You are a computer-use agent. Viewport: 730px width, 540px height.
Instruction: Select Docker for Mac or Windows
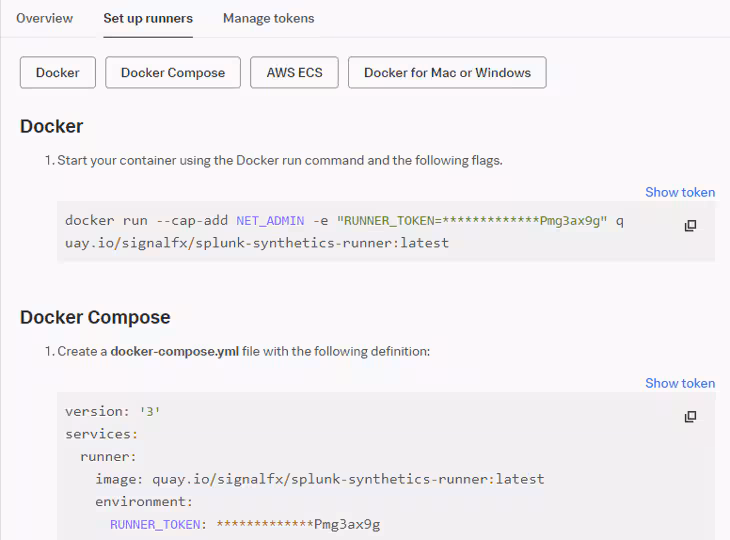[x=447, y=73]
